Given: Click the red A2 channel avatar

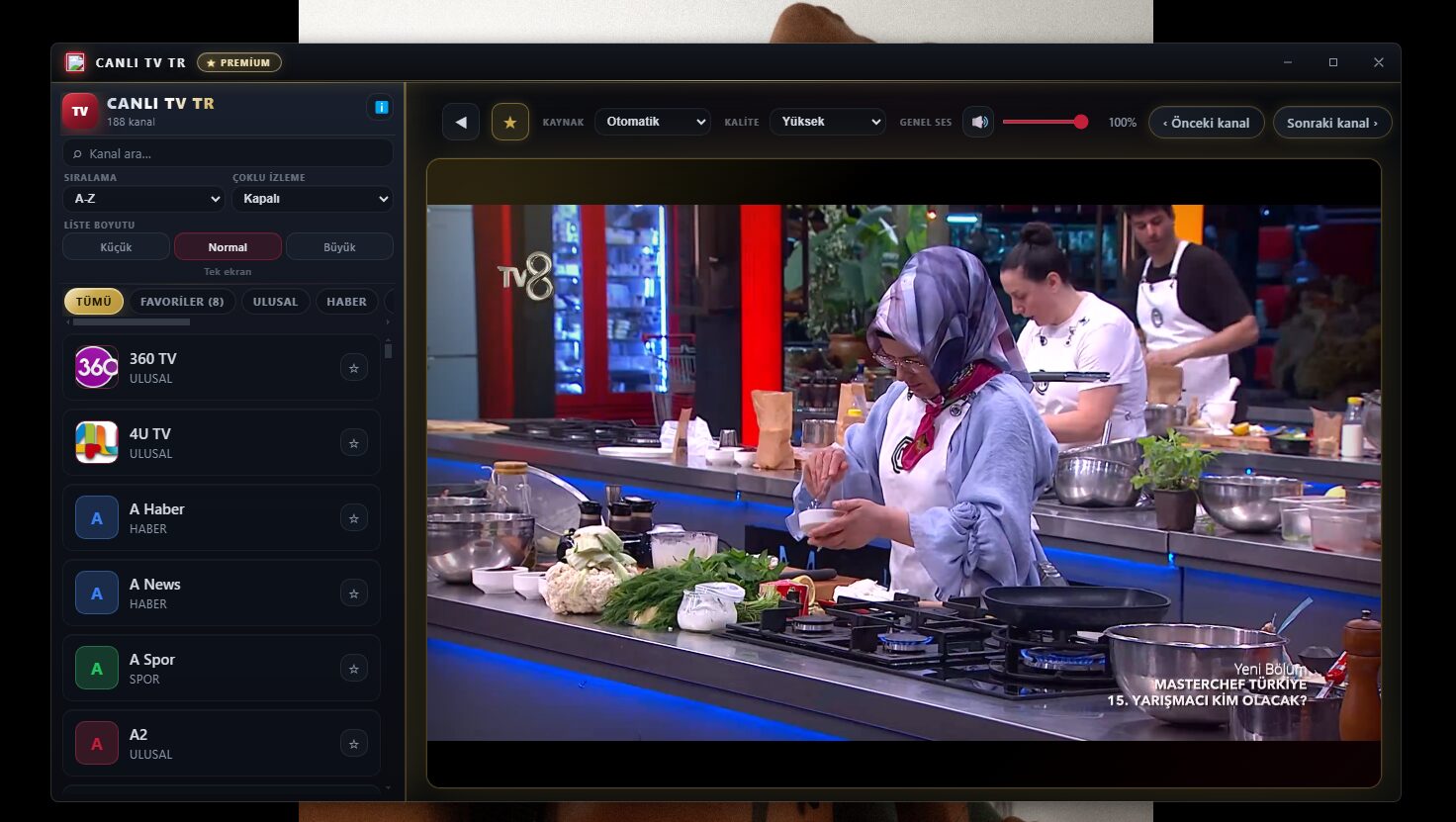Looking at the screenshot, I should [x=97, y=743].
